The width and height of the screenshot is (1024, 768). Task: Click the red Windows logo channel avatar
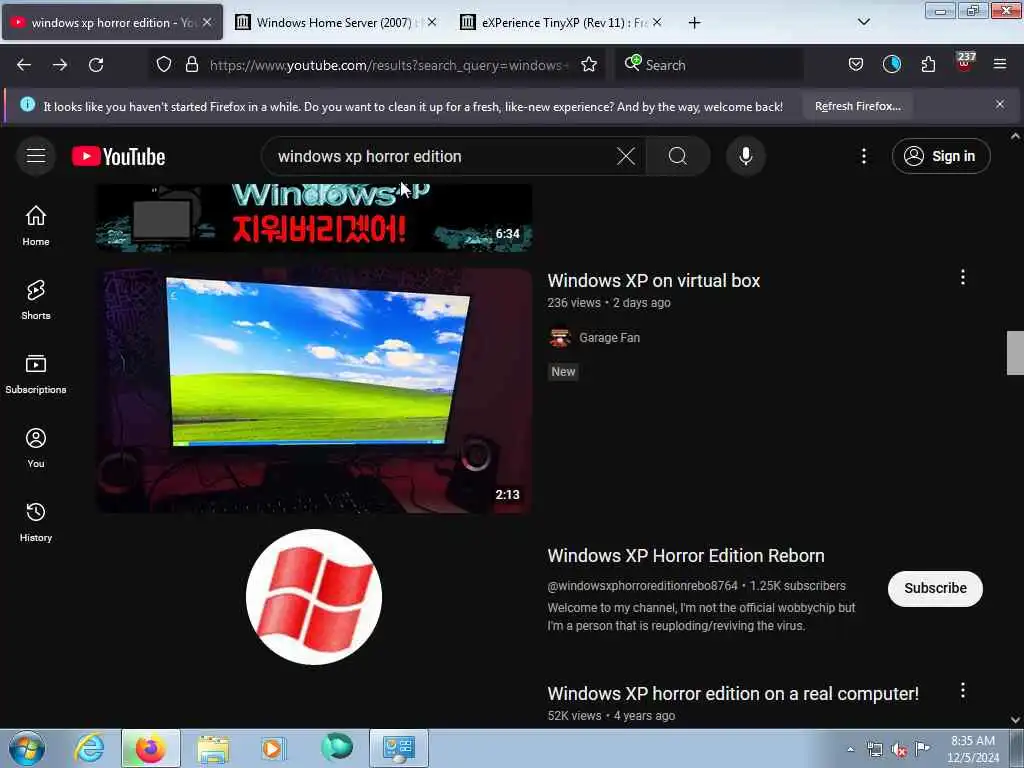(x=314, y=597)
